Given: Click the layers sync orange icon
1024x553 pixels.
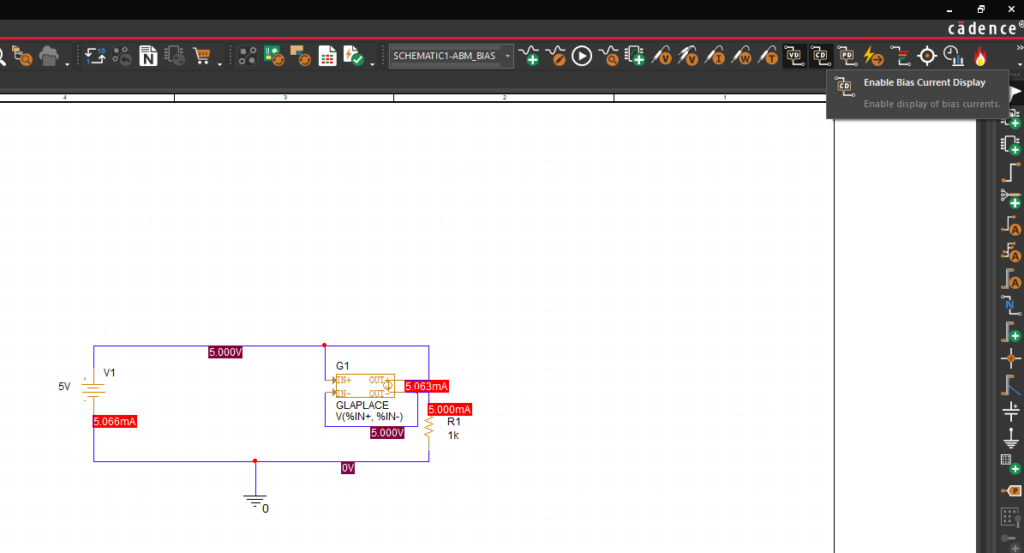Looking at the screenshot, I should 300,56.
